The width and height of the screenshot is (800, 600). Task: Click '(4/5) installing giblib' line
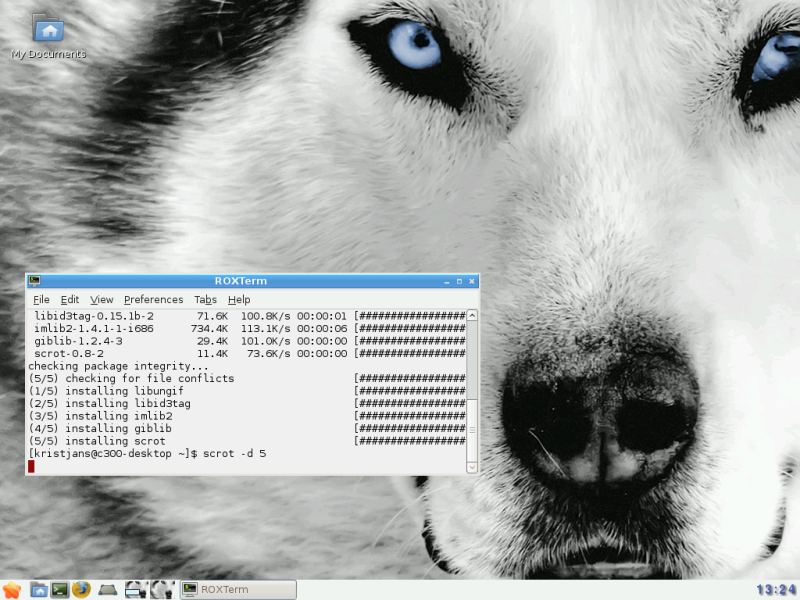pos(100,429)
